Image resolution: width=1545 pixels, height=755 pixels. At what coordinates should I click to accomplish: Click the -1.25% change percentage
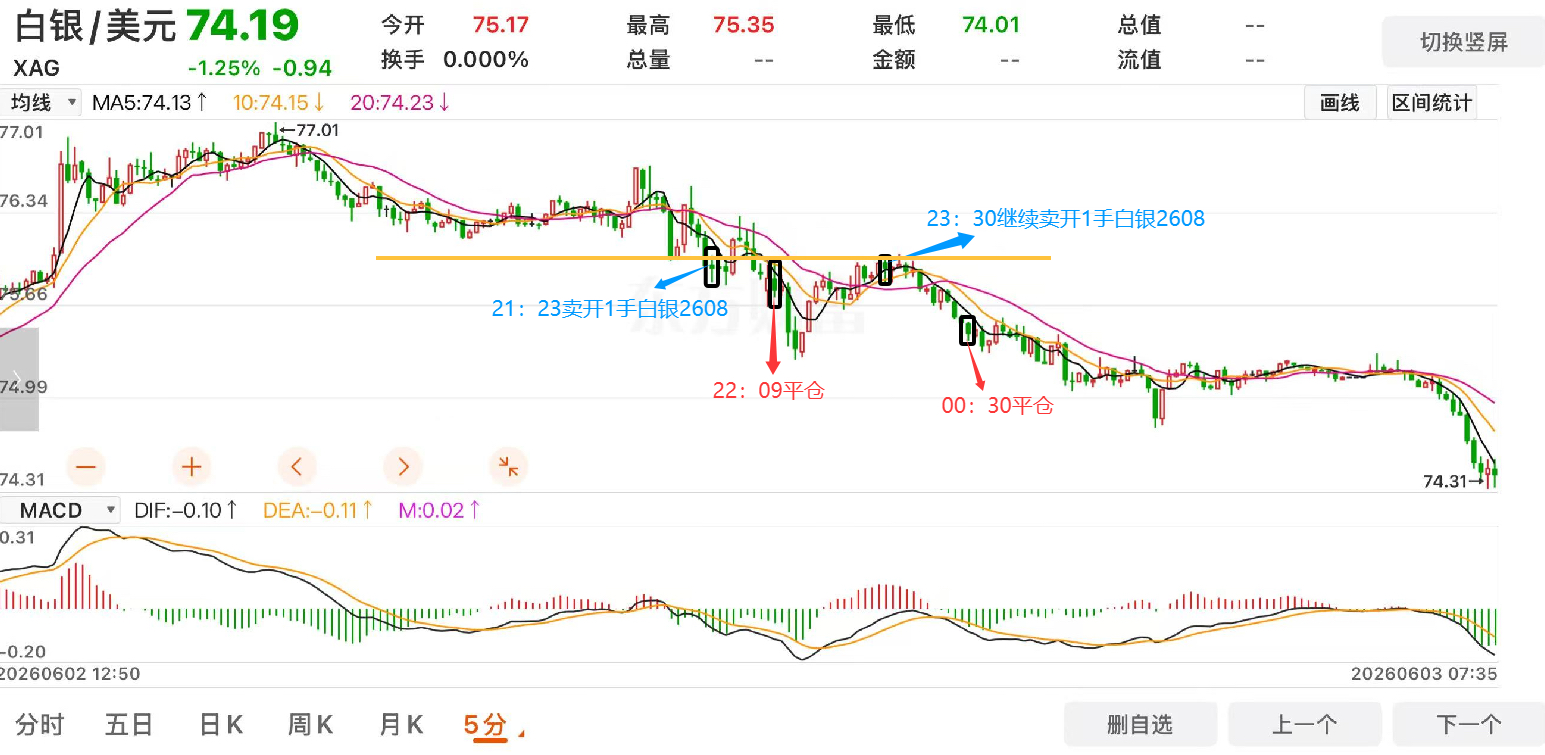[224, 68]
